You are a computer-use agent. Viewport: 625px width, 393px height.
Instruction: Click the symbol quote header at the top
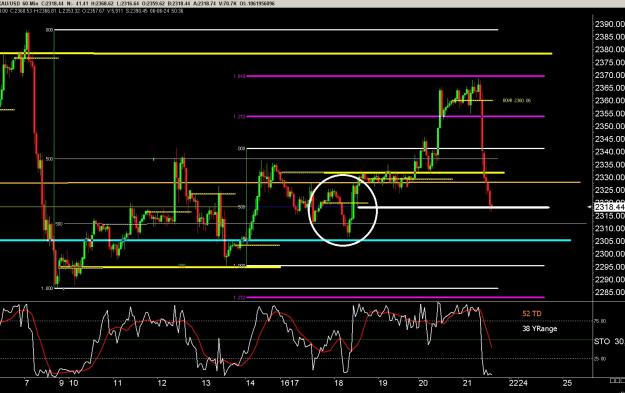[x=137, y=4]
